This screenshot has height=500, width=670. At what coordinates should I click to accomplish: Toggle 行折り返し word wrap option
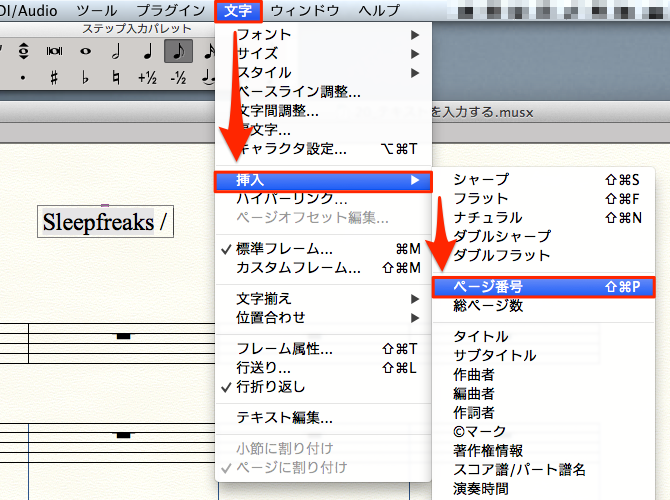[x=323, y=387]
